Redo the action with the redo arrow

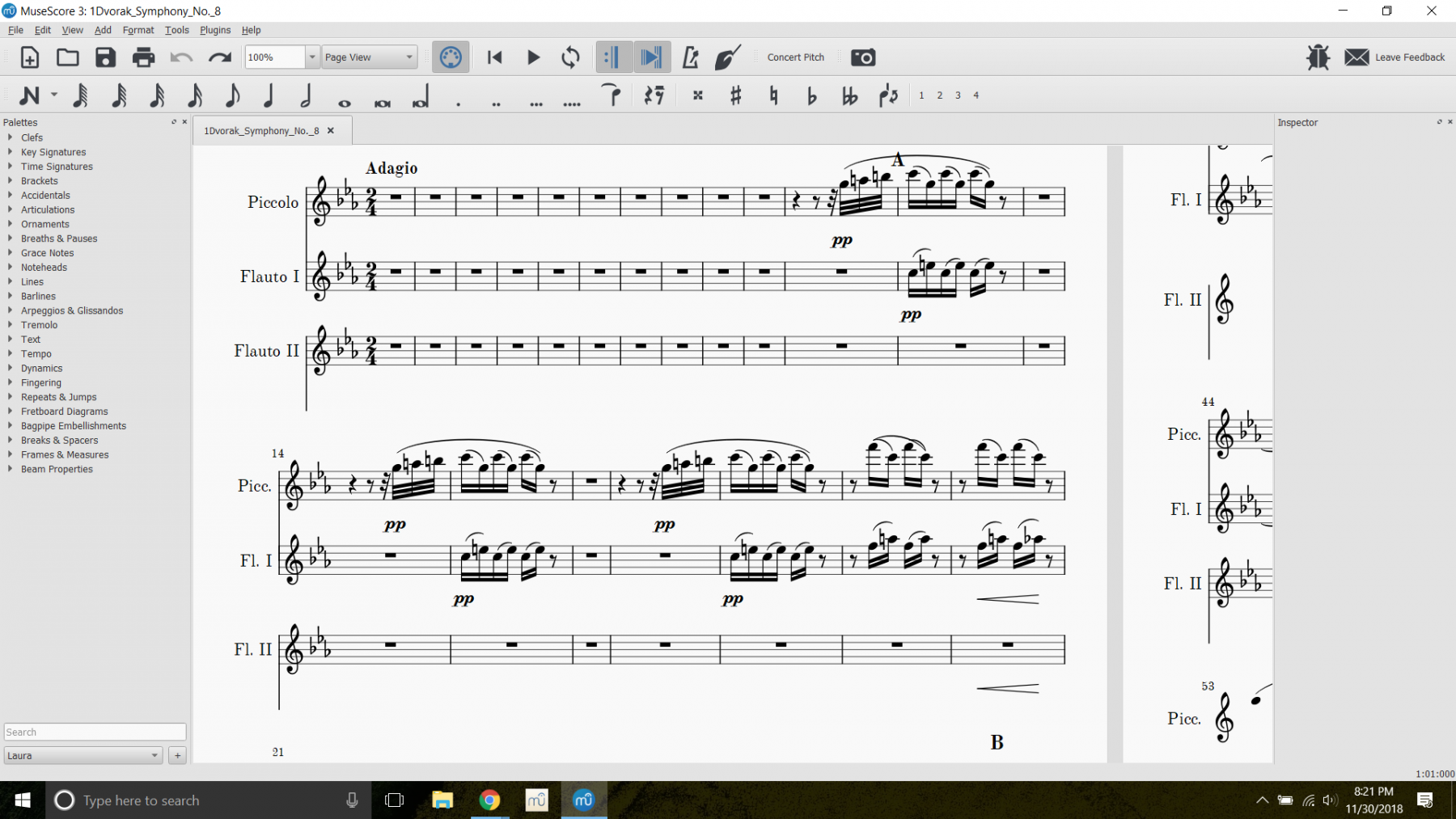click(x=219, y=57)
